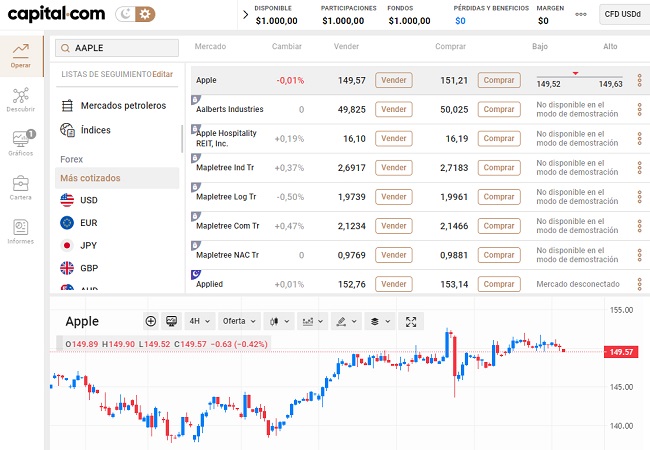Open the CFD USDd account selector

click(624, 15)
